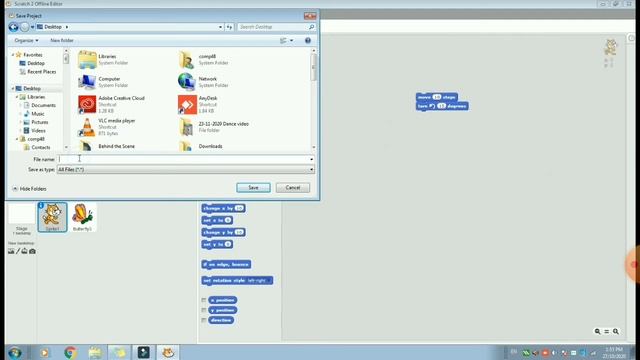Open the view options dropdown arrow
Viewport: 640px width, 360px height.
tap(291, 40)
